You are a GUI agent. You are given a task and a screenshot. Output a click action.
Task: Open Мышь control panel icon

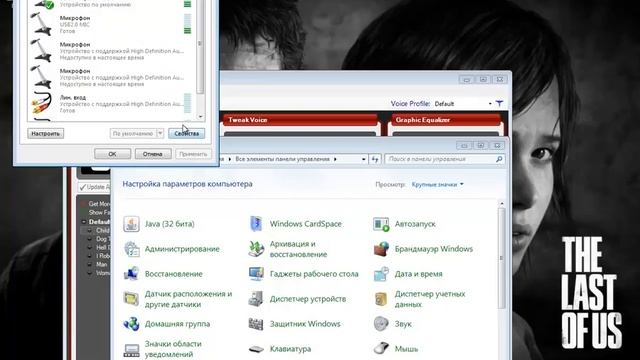381,349
